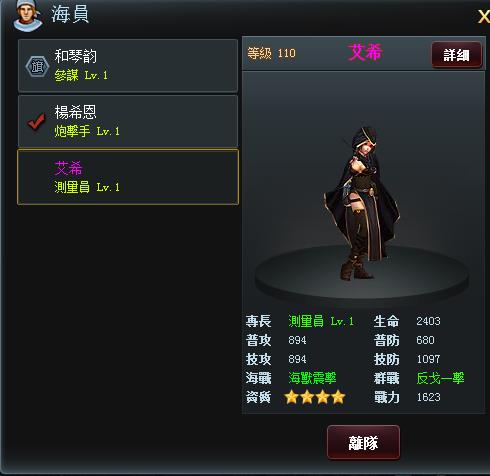490x476 pixels.
Task: Close the 海員 crew window
Action: [x=484, y=16]
